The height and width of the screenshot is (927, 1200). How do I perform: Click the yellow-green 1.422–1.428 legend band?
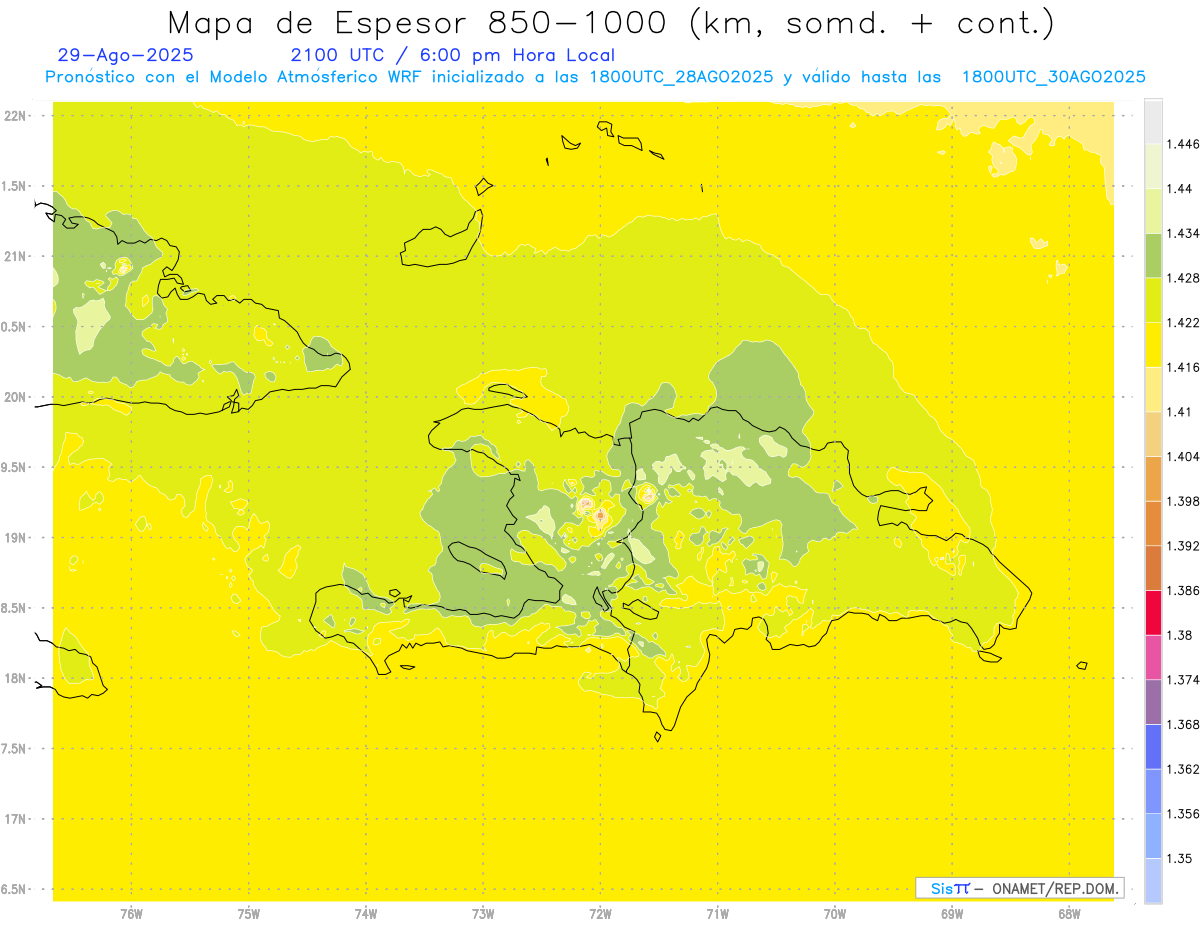(1153, 300)
